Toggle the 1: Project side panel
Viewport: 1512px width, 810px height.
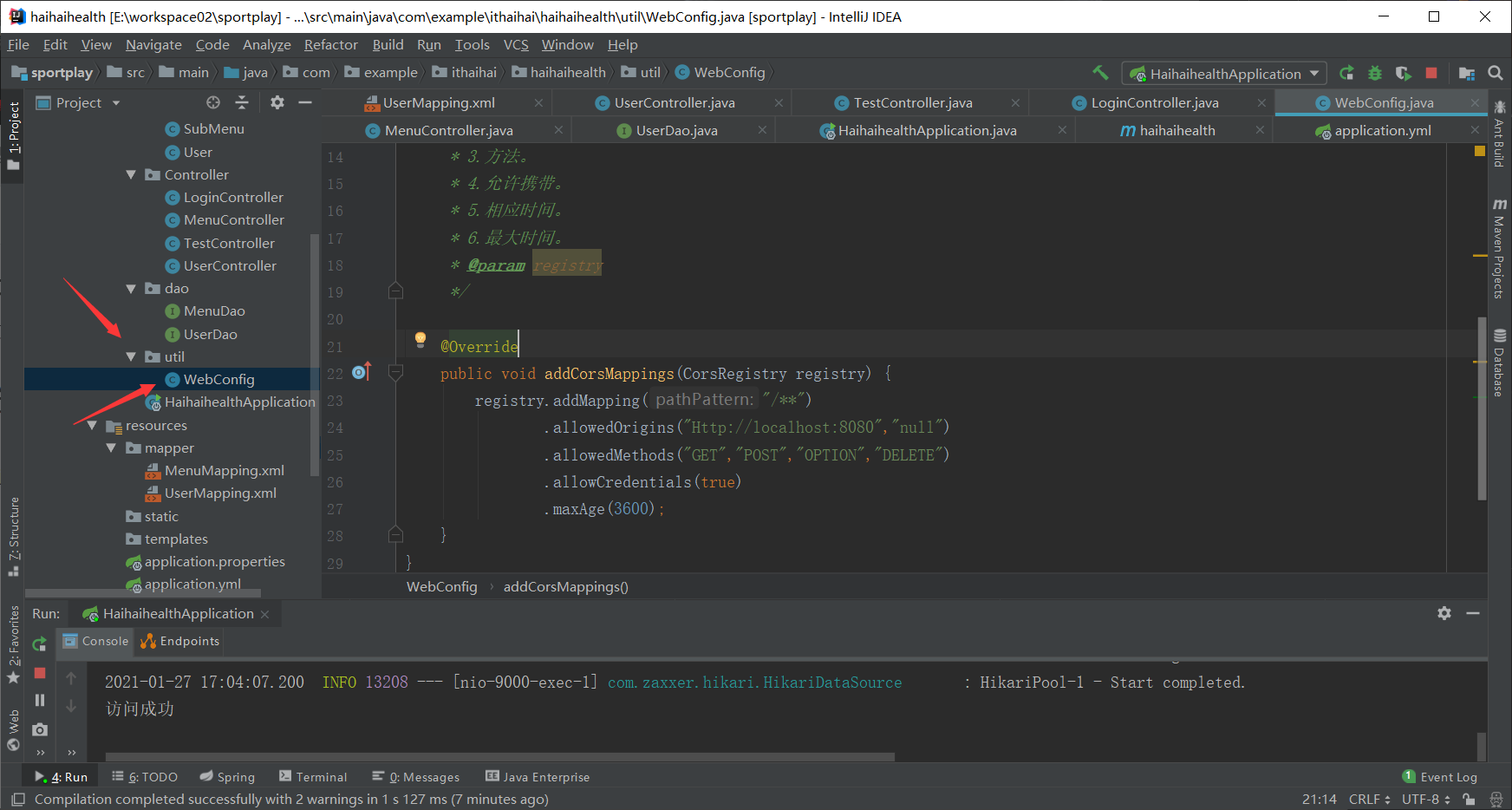point(13,135)
